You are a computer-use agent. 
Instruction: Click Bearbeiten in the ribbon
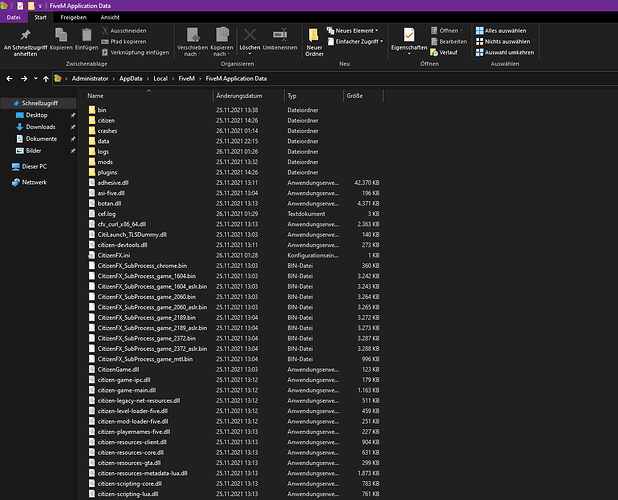pos(449,41)
